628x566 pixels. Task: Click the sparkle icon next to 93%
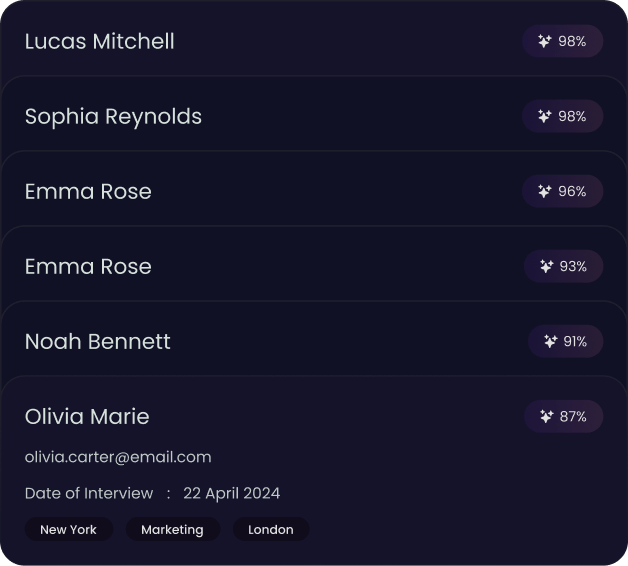546,266
